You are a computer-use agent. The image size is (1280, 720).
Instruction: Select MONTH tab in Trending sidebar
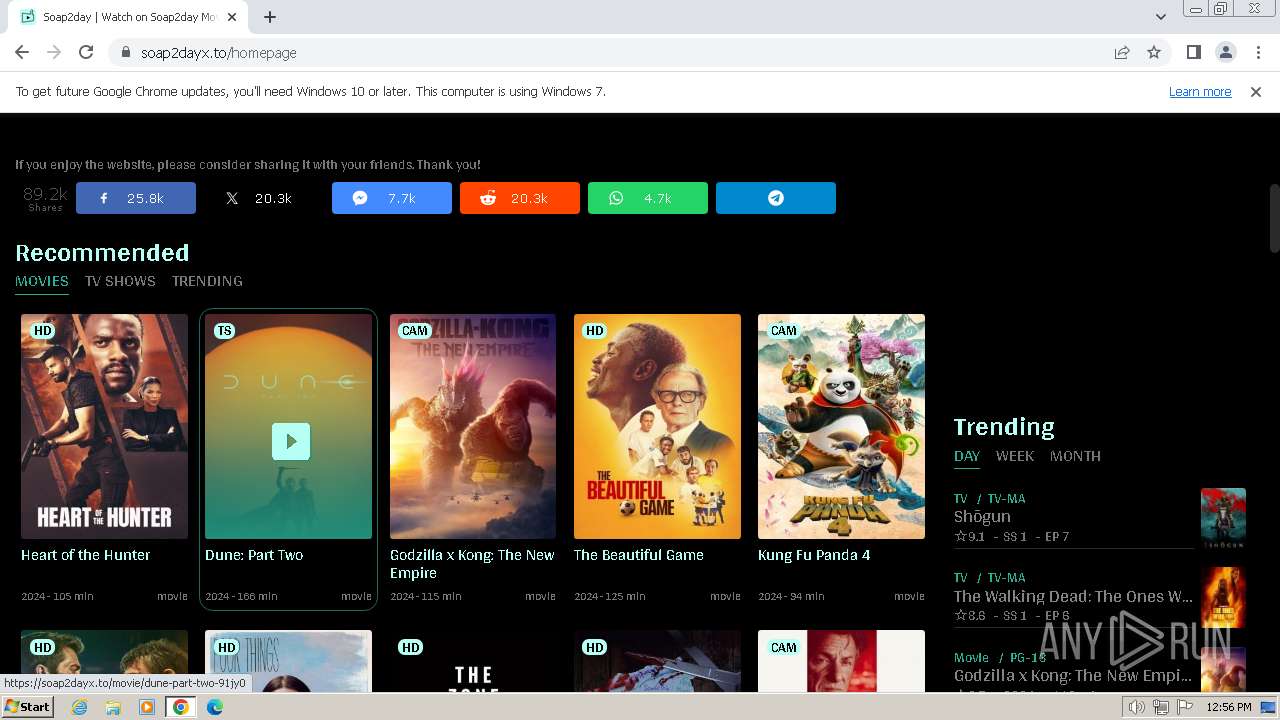1075,456
